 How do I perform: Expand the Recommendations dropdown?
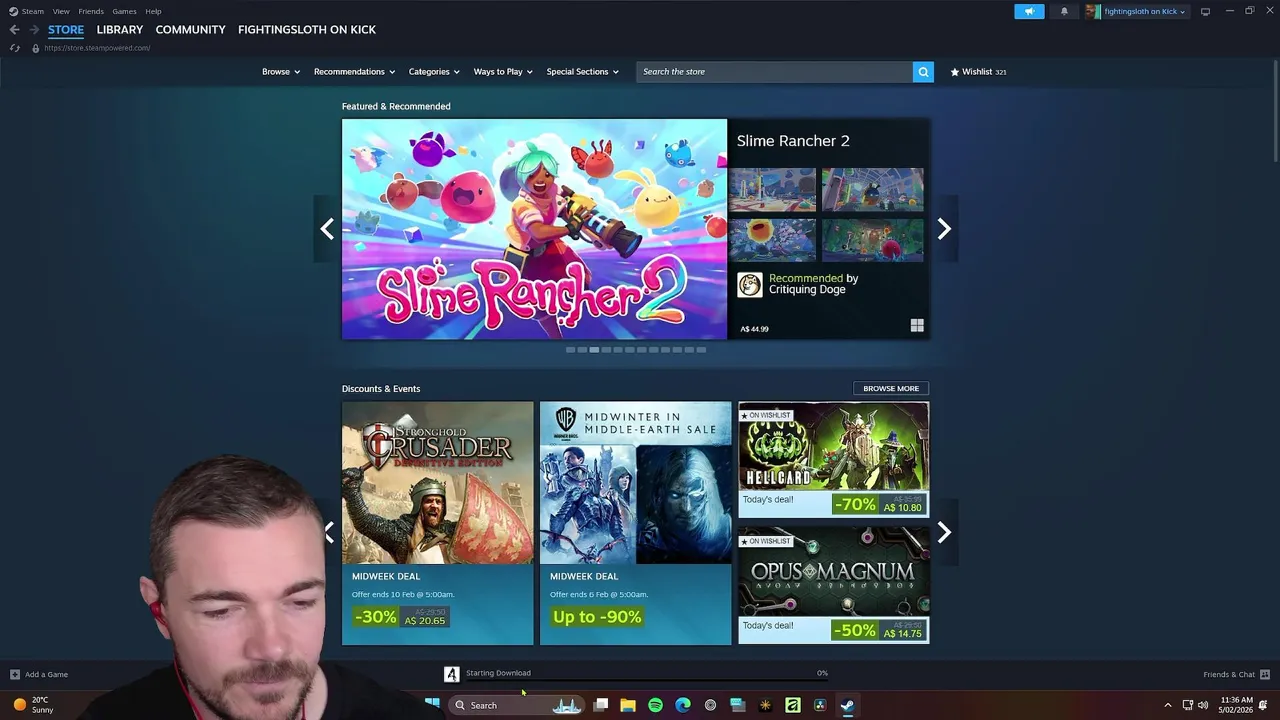(x=354, y=71)
